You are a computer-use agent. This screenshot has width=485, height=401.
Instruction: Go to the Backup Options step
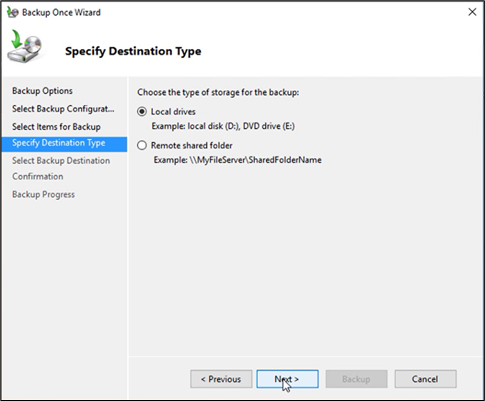(42, 91)
